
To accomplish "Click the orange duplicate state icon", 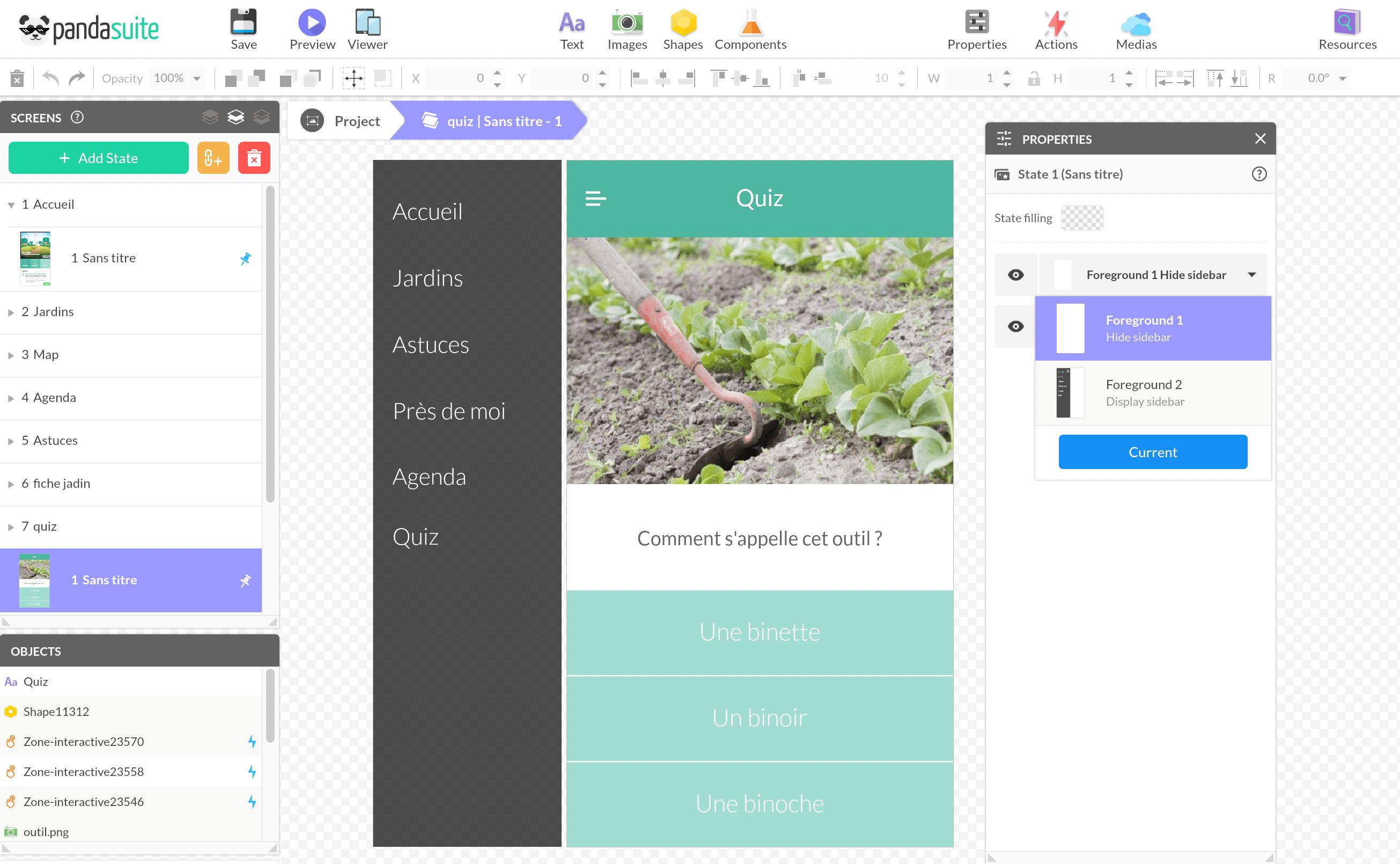I will [213, 158].
